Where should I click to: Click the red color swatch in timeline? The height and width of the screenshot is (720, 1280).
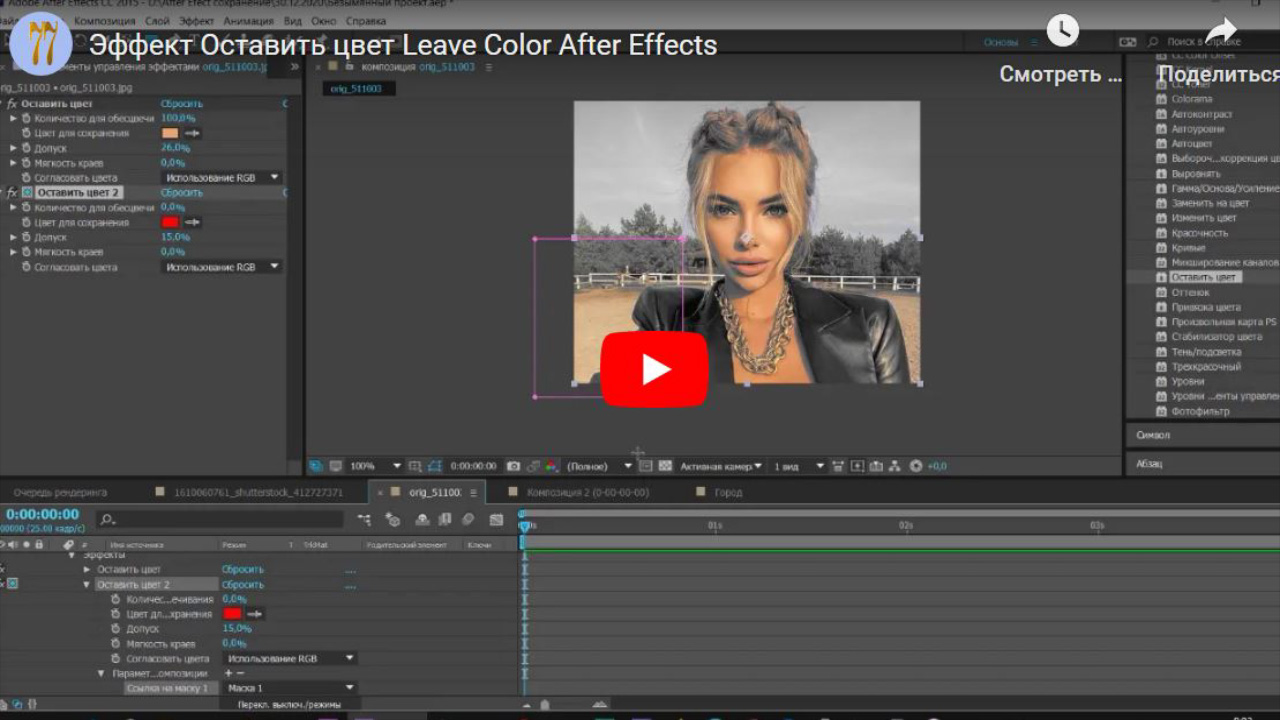tap(232, 613)
